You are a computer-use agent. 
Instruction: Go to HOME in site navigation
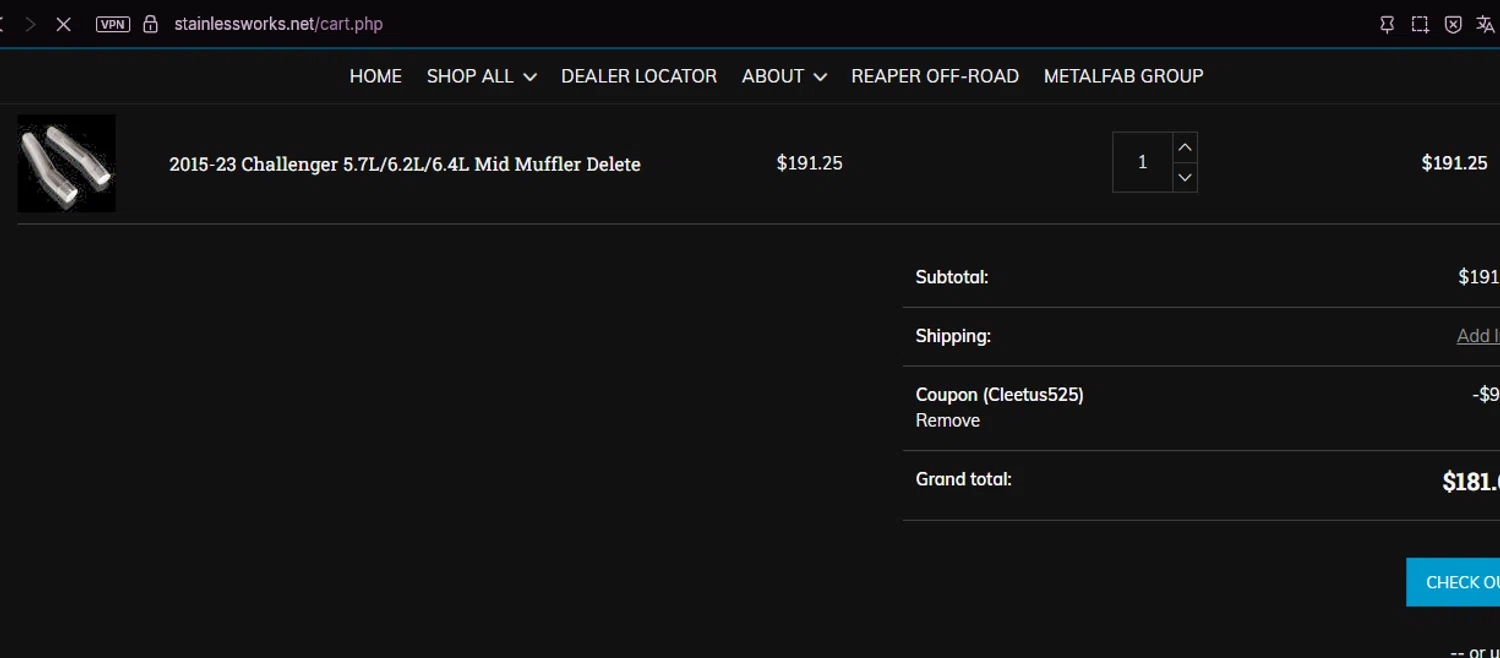[376, 76]
